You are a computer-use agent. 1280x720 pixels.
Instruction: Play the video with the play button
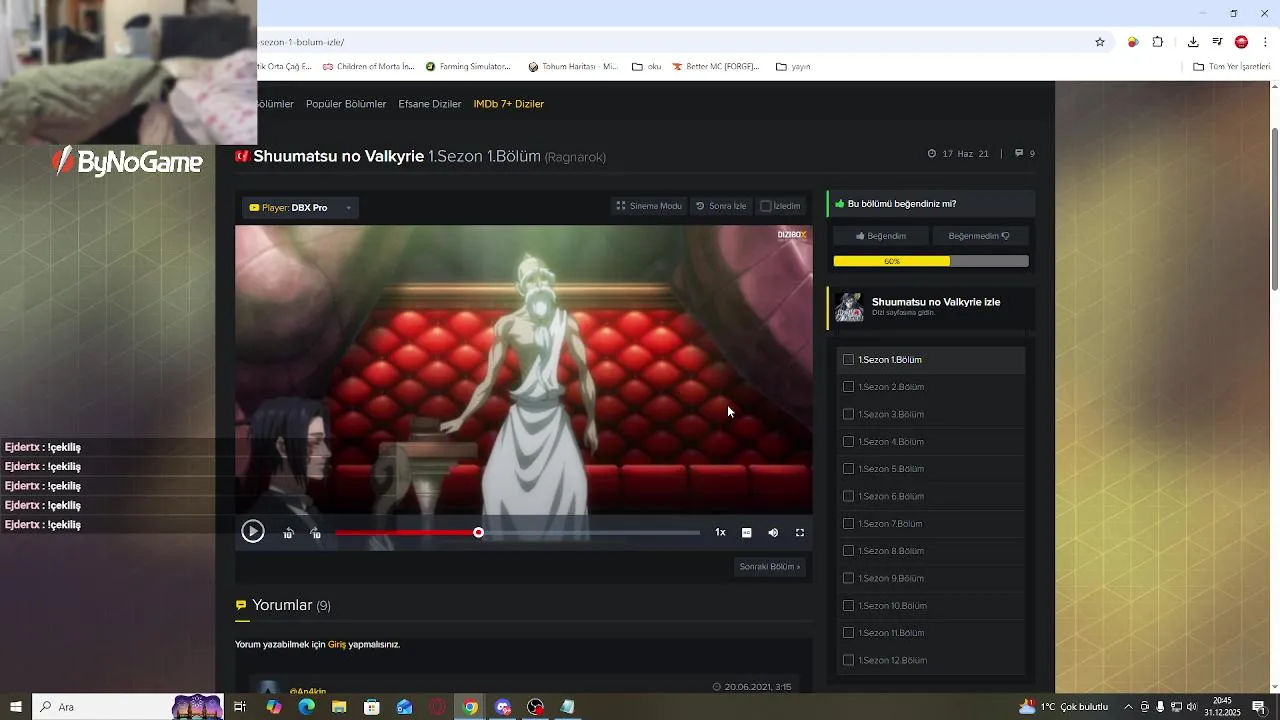[x=252, y=532]
